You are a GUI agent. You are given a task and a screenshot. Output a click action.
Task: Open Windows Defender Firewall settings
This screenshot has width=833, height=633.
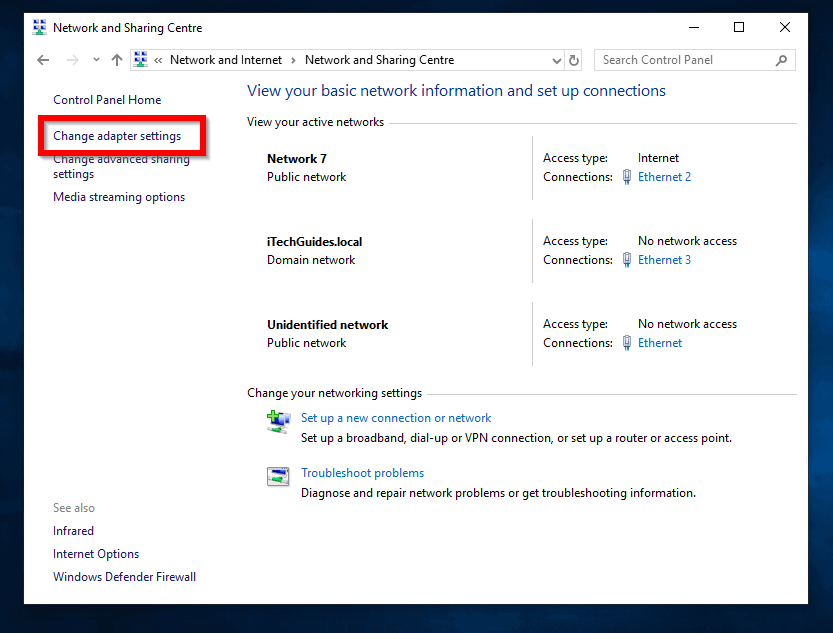[x=124, y=576]
